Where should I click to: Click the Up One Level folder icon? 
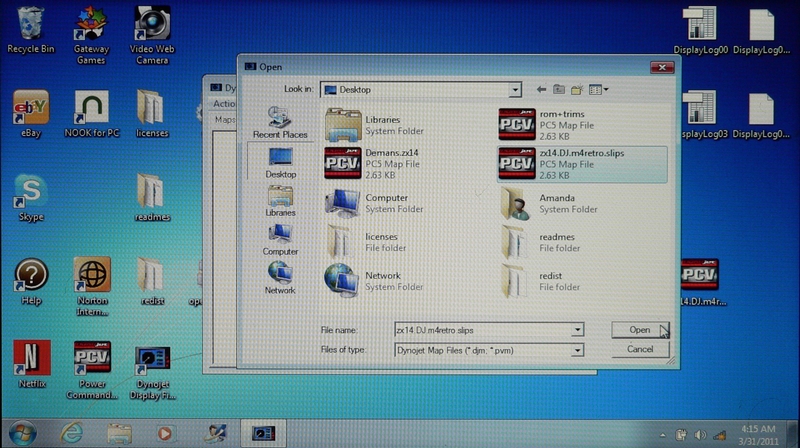pyautogui.click(x=560, y=90)
